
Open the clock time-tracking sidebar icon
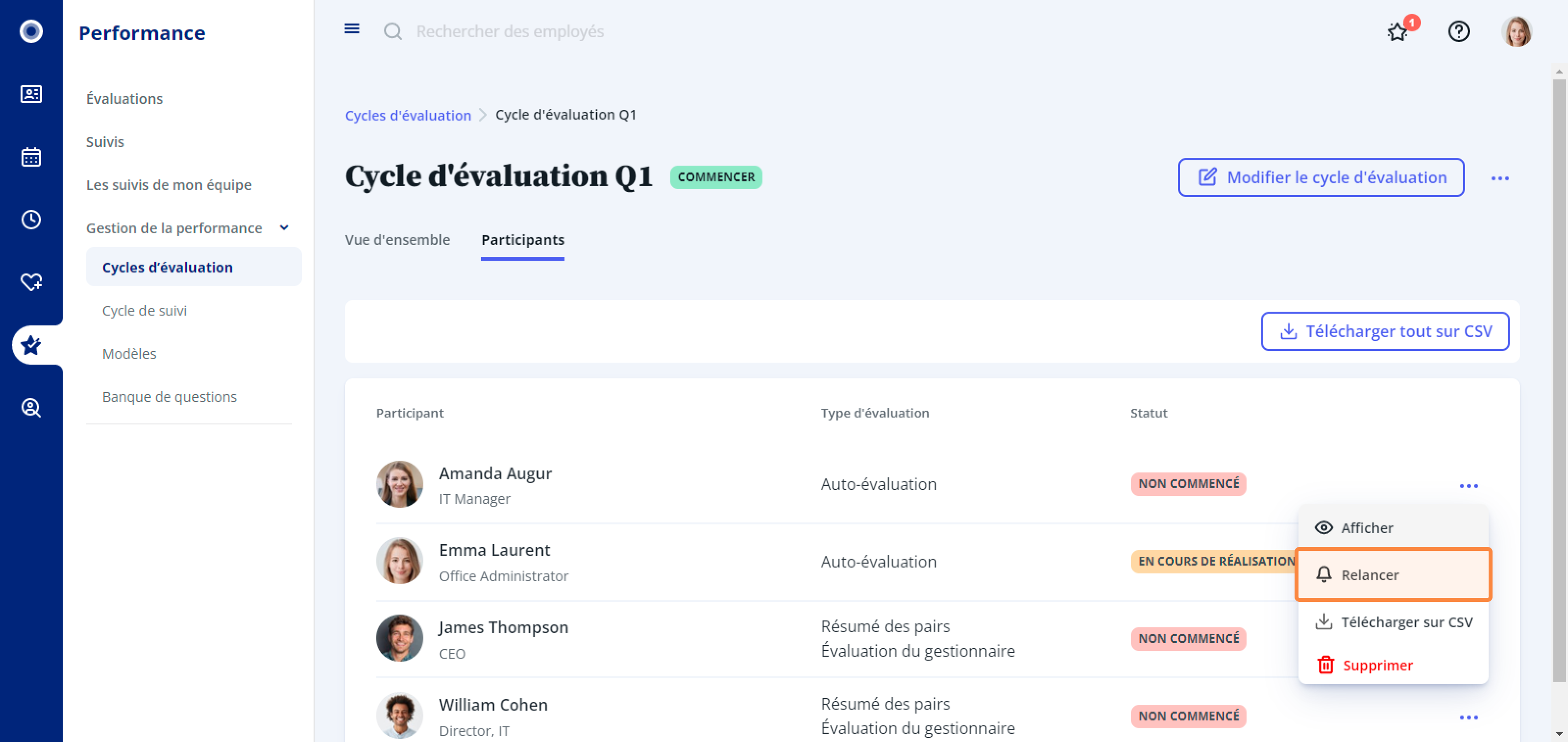click(x=31, y=220)
